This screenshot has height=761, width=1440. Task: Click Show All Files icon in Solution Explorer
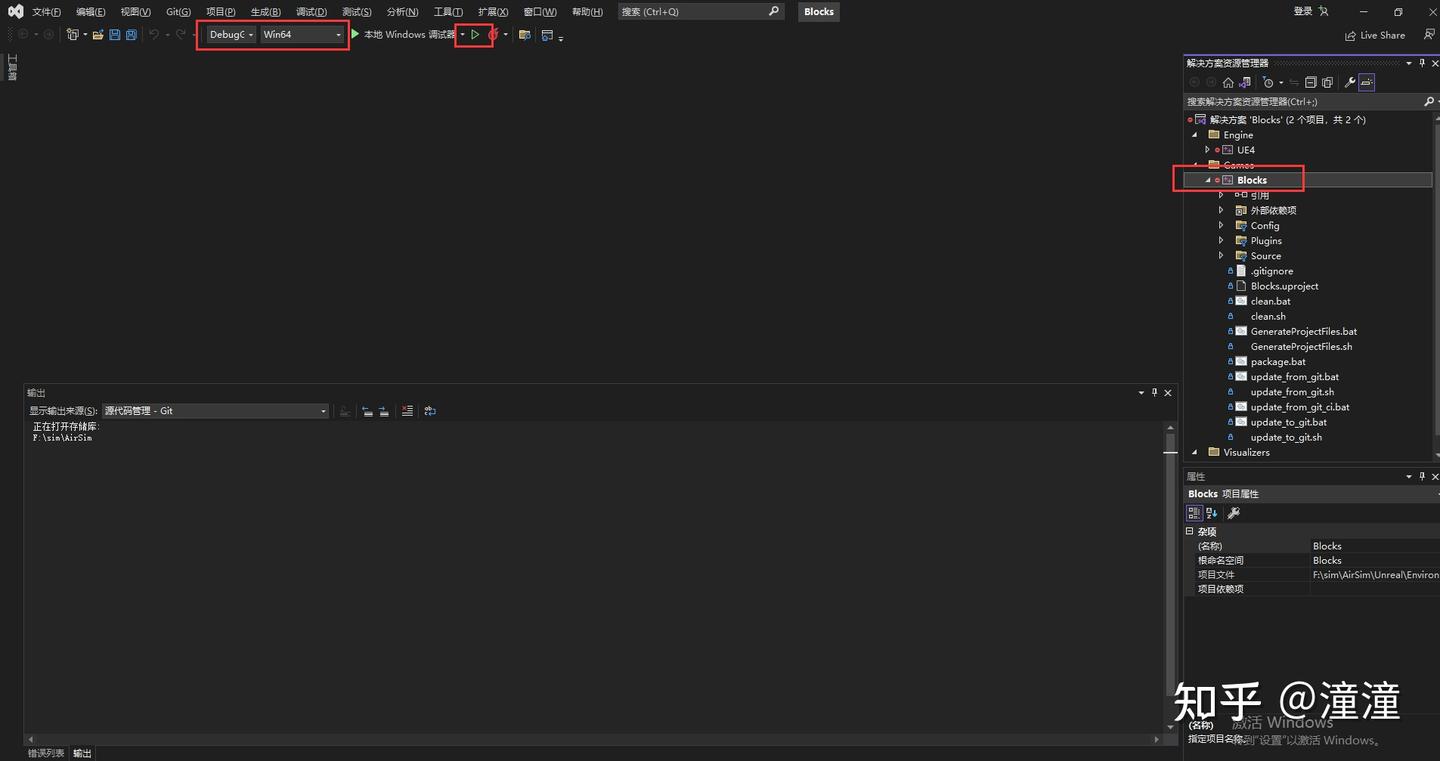1327,83
